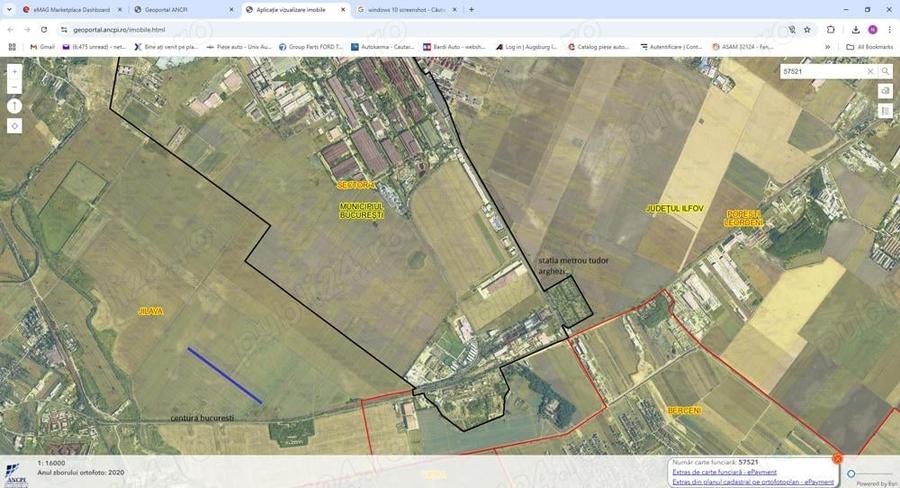Open Extras din planul cadastral pe ortofotoplan link
The image size is (900, 488).
pos(752,482)
